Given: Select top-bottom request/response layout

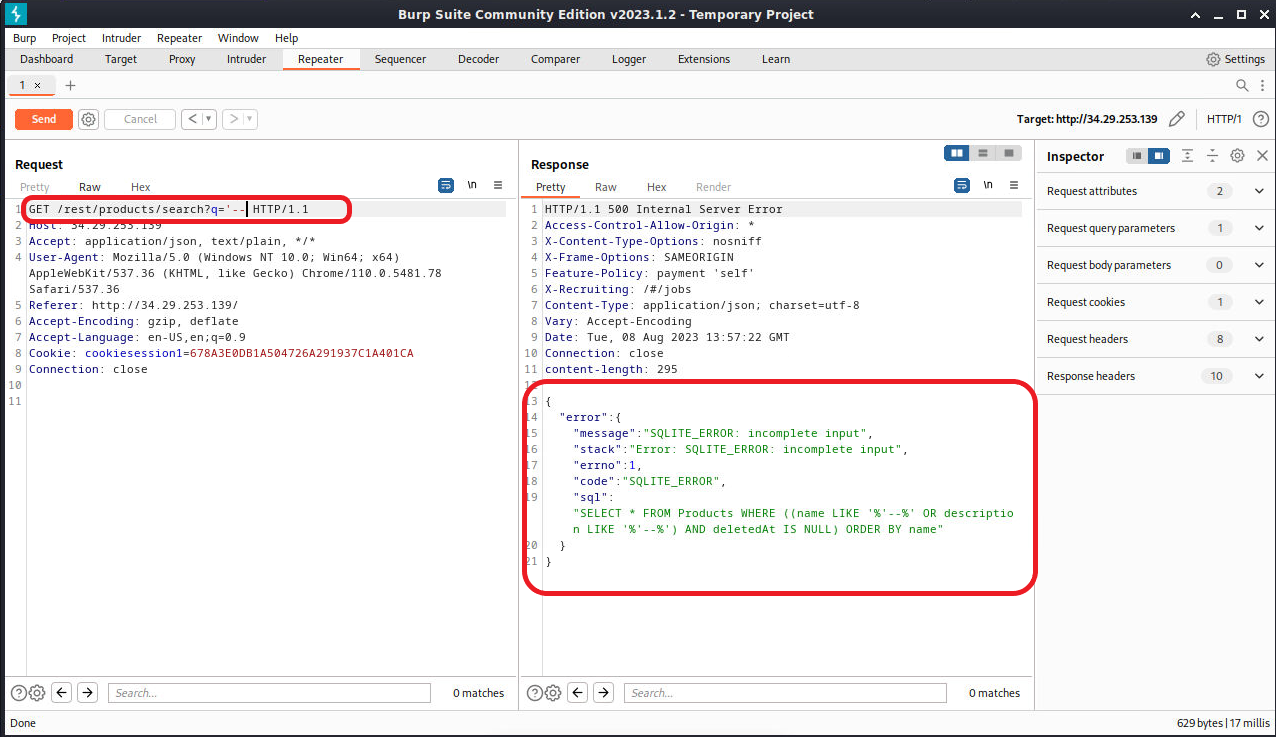Looking at the screenshot, I should point(983,153).
